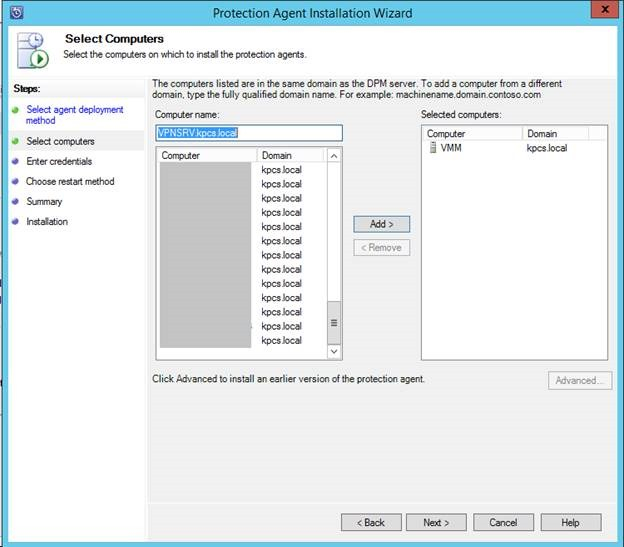Click into the Computer name text field
Screen dimensions: 624x547
[249, 132]
